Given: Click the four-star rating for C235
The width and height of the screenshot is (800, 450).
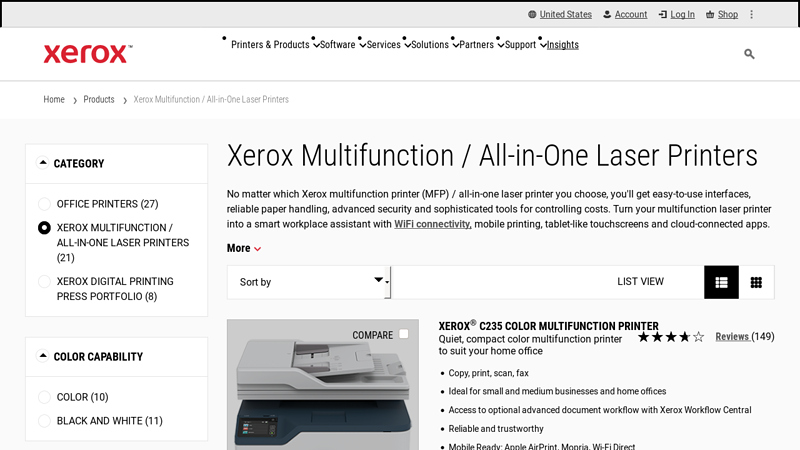Looking at the screenshot, I should pos(671,337).
